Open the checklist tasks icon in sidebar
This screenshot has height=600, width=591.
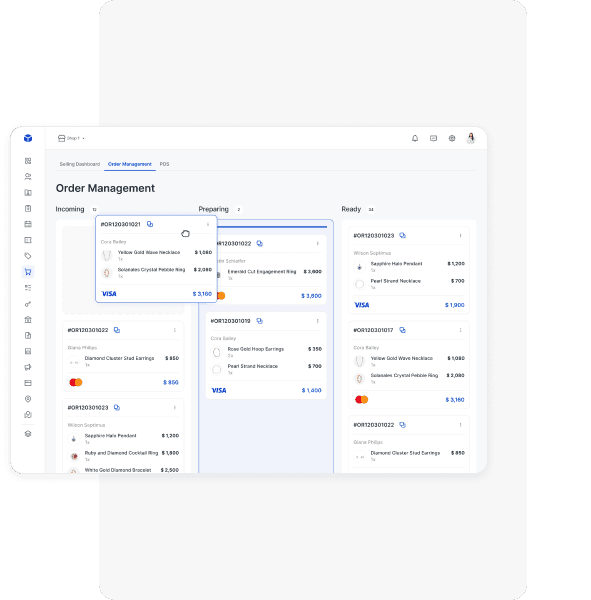[x=28, y=288]
